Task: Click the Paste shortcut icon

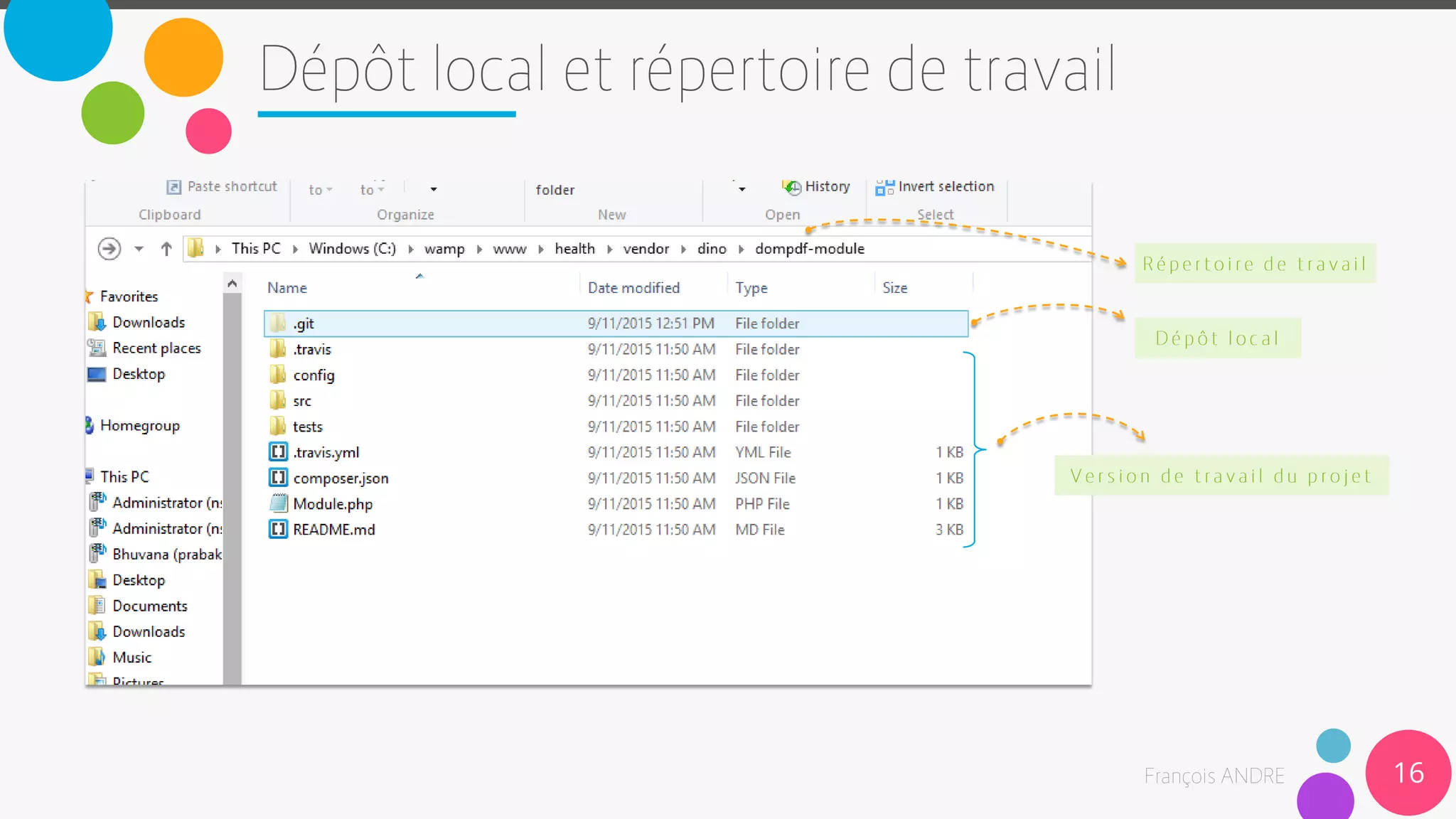Action: (x=173, y=187)
